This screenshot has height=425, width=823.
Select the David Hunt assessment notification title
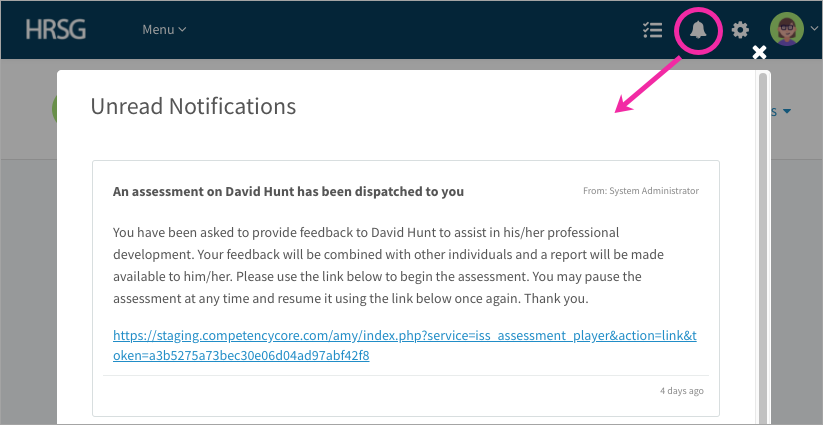(x=288, y=192)
